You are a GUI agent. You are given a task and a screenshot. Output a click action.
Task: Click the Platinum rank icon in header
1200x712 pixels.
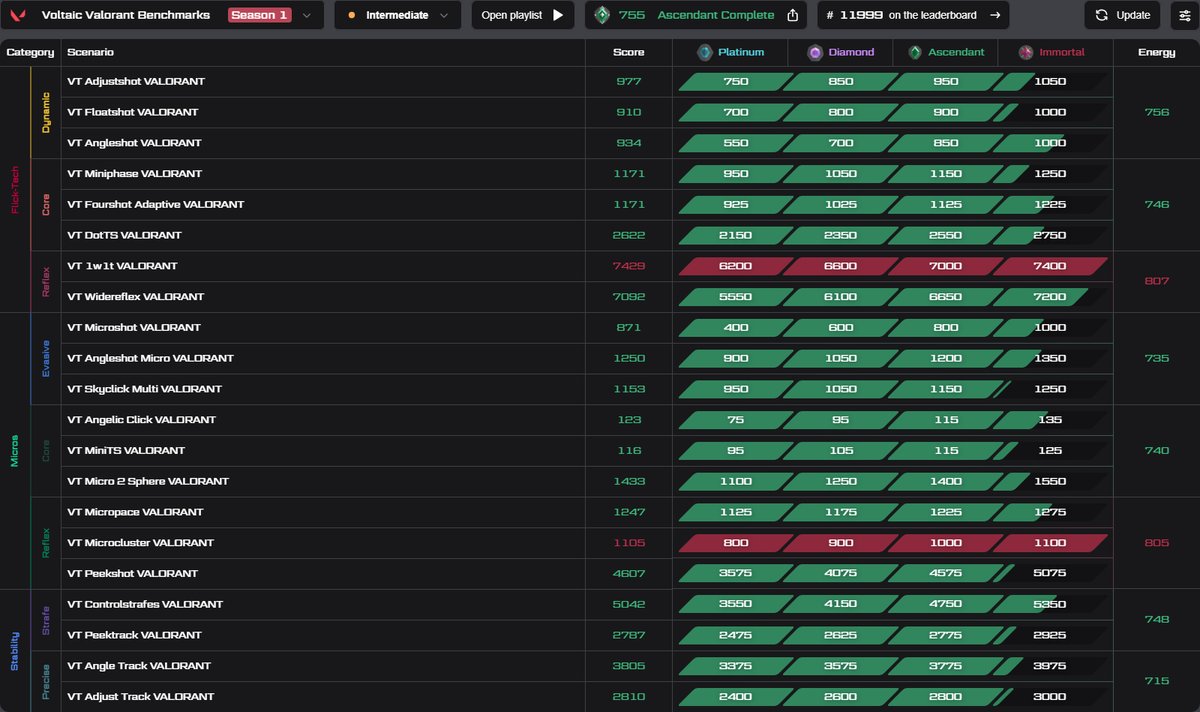pos(705,52)
